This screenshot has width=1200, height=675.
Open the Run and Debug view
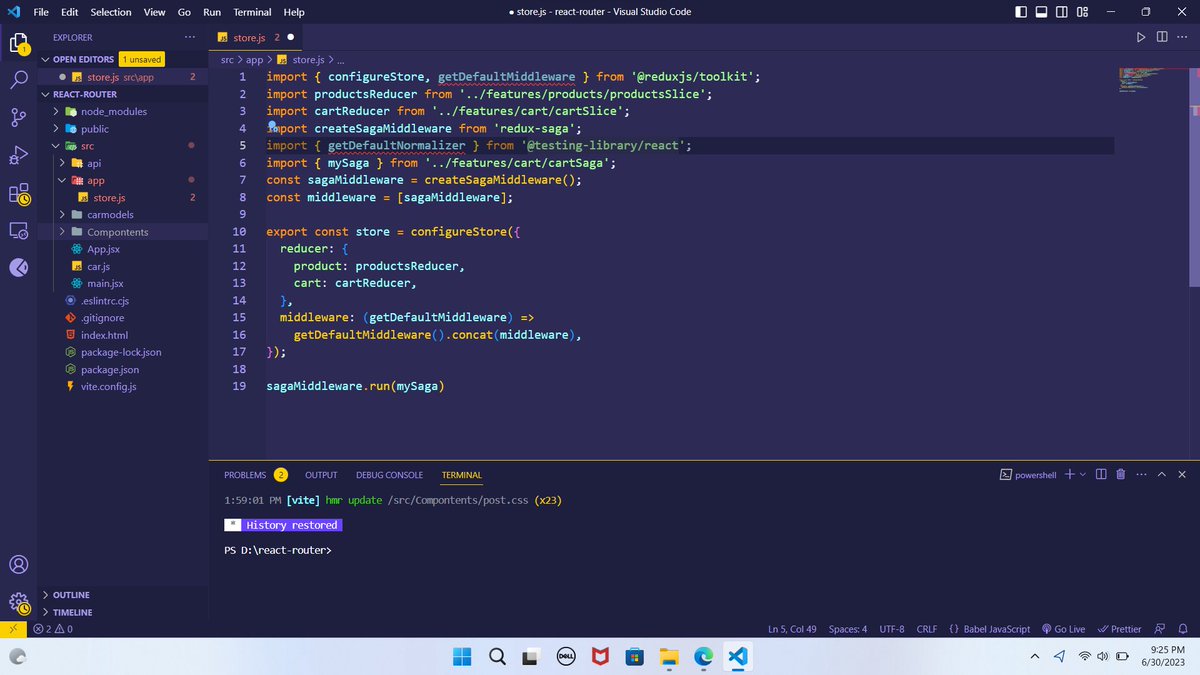[18, 155]
